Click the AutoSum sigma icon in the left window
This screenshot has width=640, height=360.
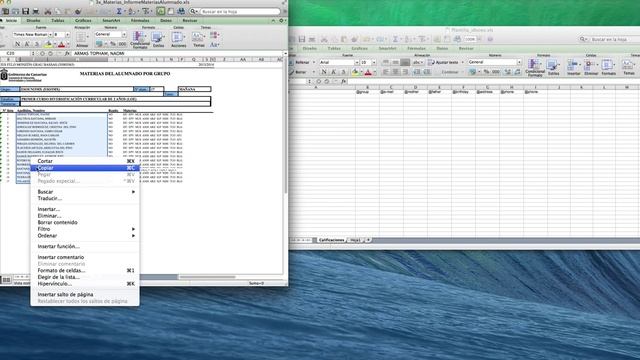119,11
